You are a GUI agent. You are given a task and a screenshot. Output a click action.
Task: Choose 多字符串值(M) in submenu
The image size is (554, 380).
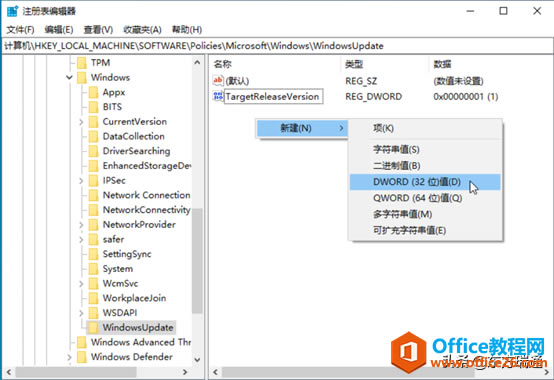click(425, 214)
